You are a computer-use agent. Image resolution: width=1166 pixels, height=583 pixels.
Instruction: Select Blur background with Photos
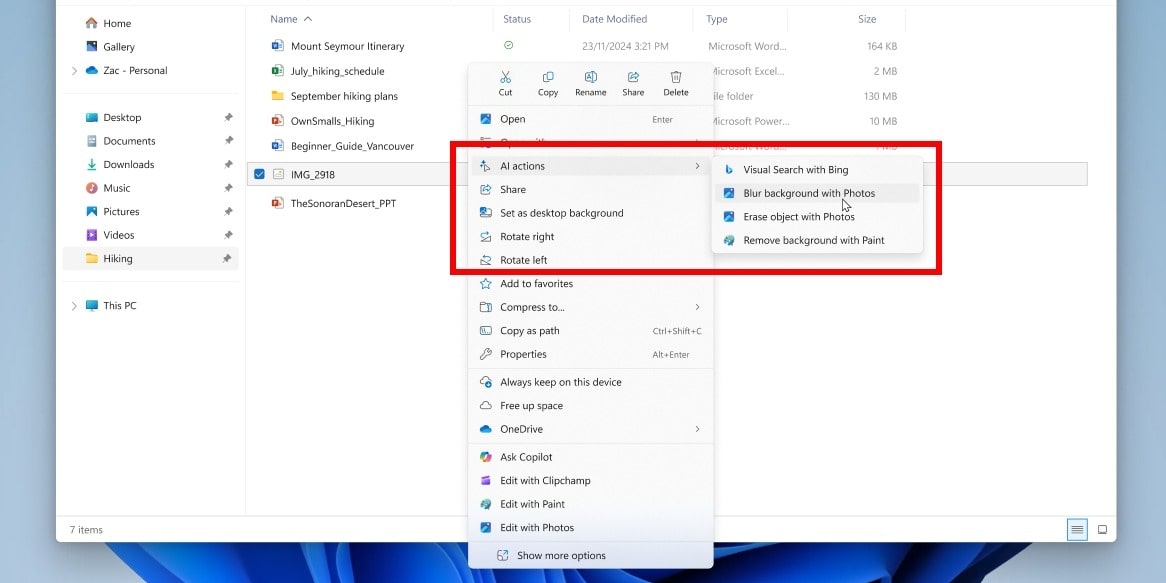808,193
